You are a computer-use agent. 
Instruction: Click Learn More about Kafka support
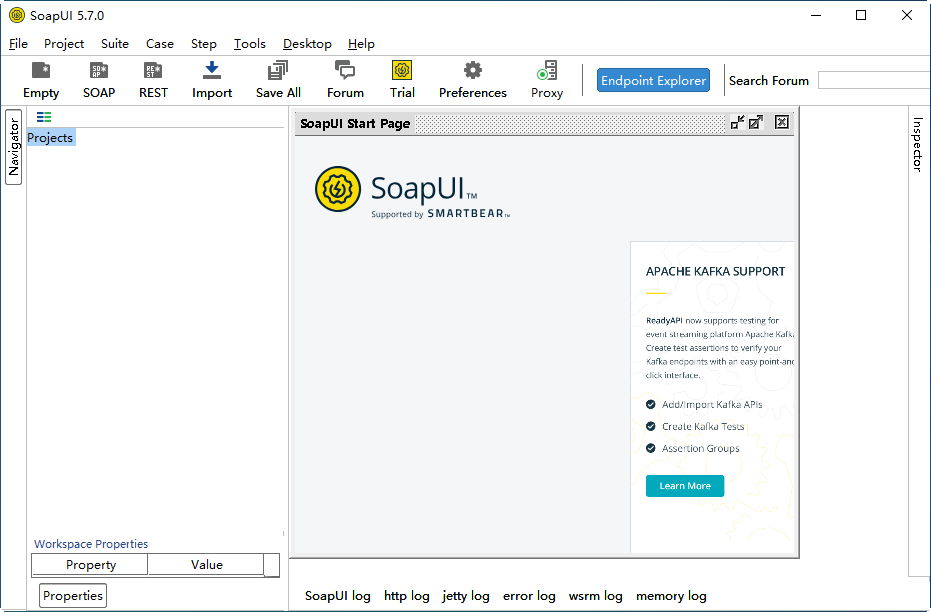coord(685,486)
